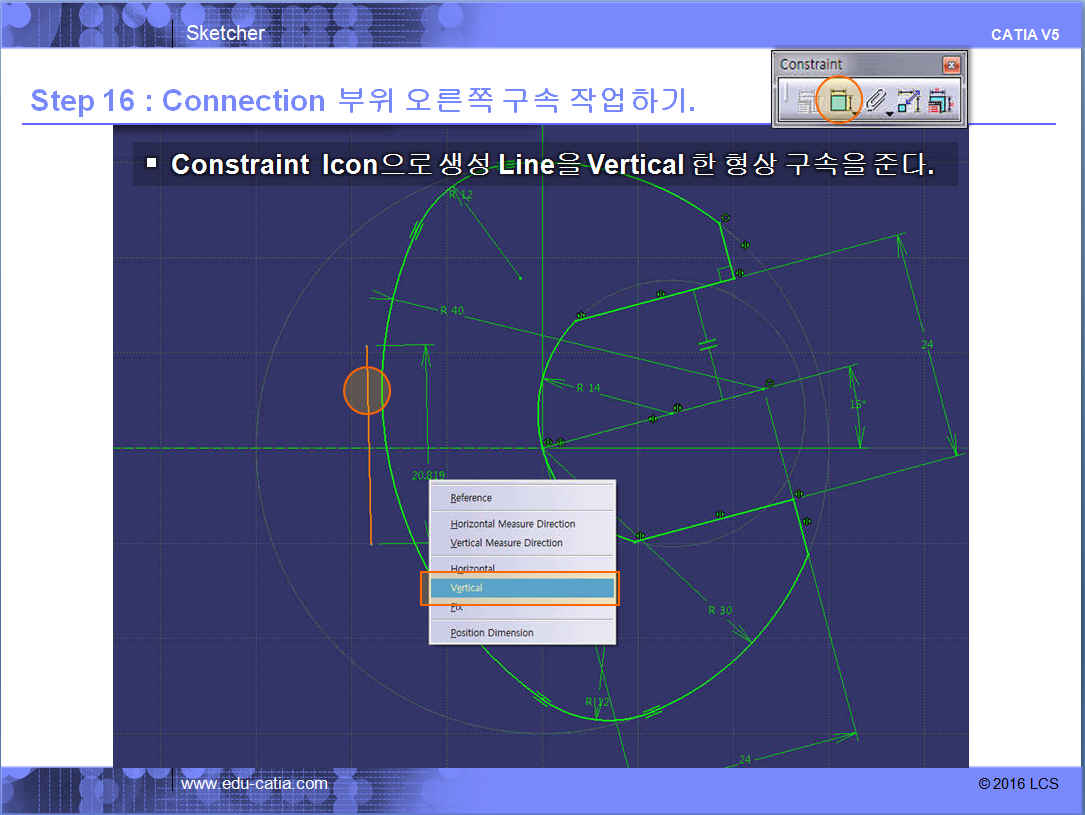The width and height of the screenshot is (1085, 815).
Task: Click the Edit Multi-Constraint icon
Action: click(x=940, y=101)
